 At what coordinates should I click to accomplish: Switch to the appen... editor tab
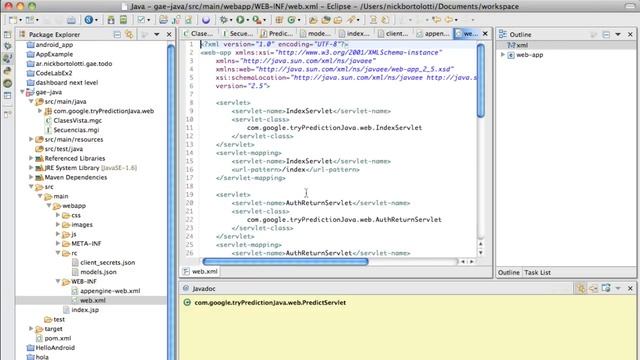coord(433,34)
